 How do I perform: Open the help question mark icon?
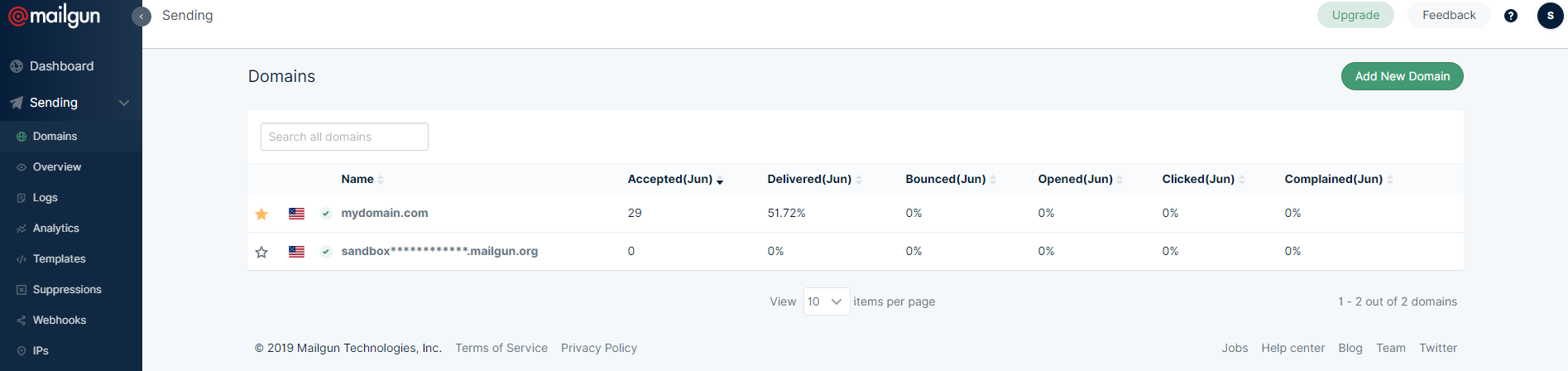click(1511, 16)
